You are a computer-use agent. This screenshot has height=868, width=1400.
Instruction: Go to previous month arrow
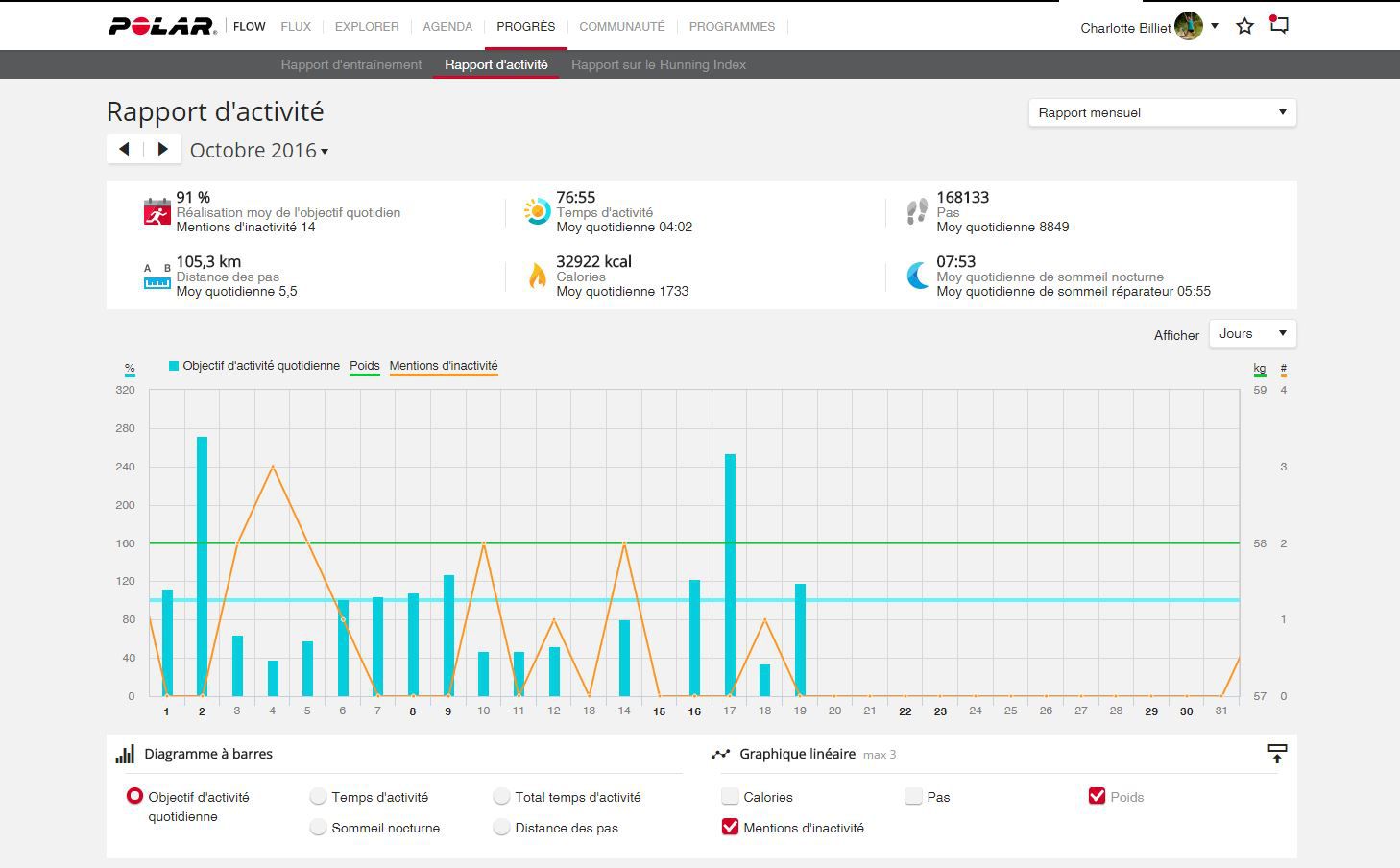point(125,149)
